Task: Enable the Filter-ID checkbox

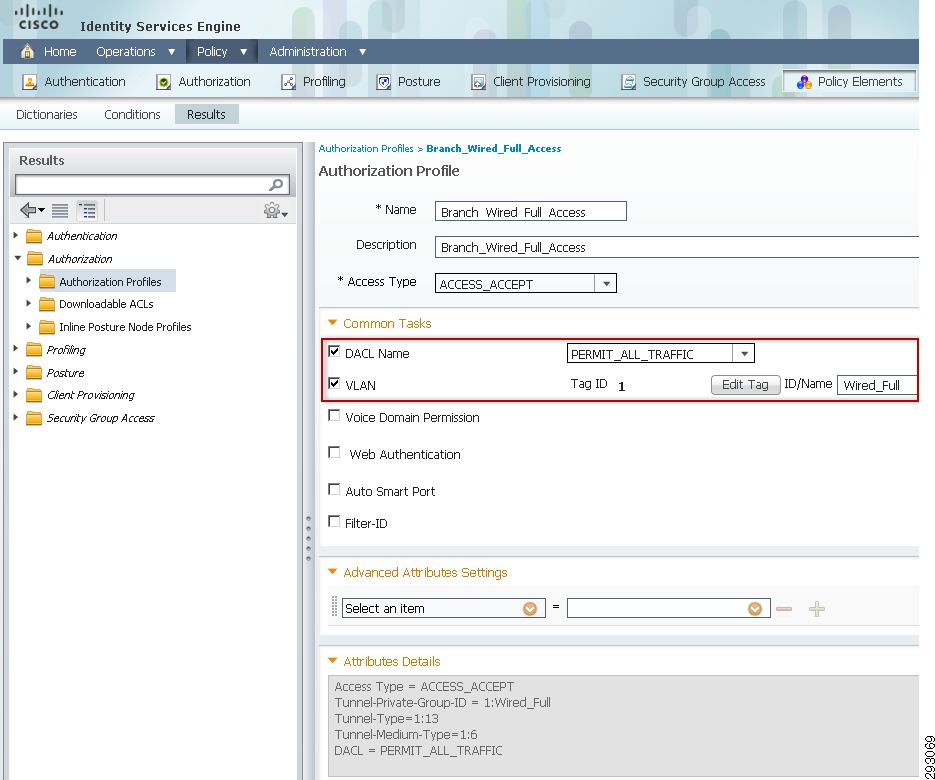Action: tap(335, 521)
